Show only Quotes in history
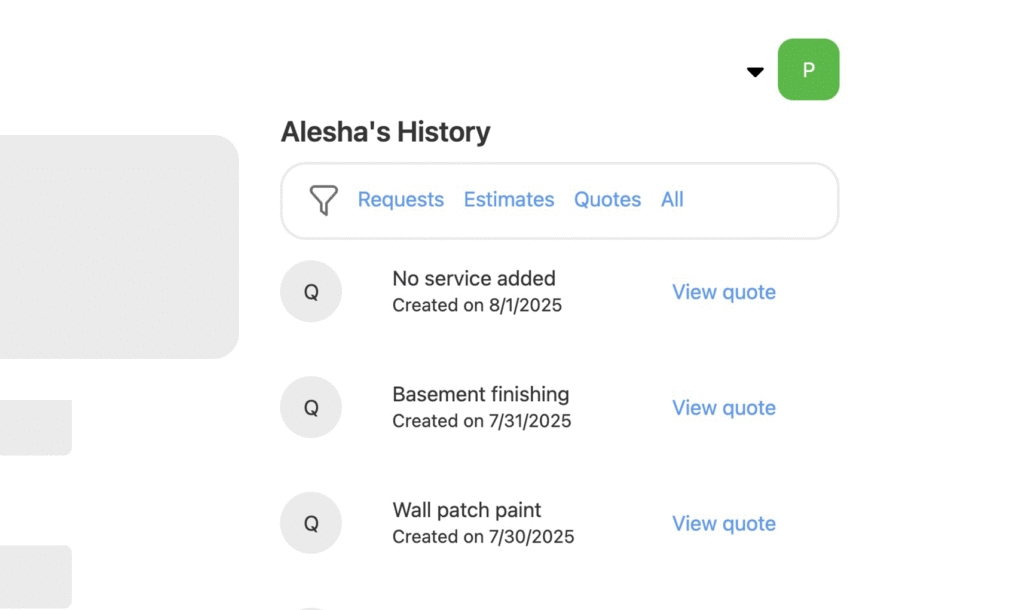 (607, 200)
